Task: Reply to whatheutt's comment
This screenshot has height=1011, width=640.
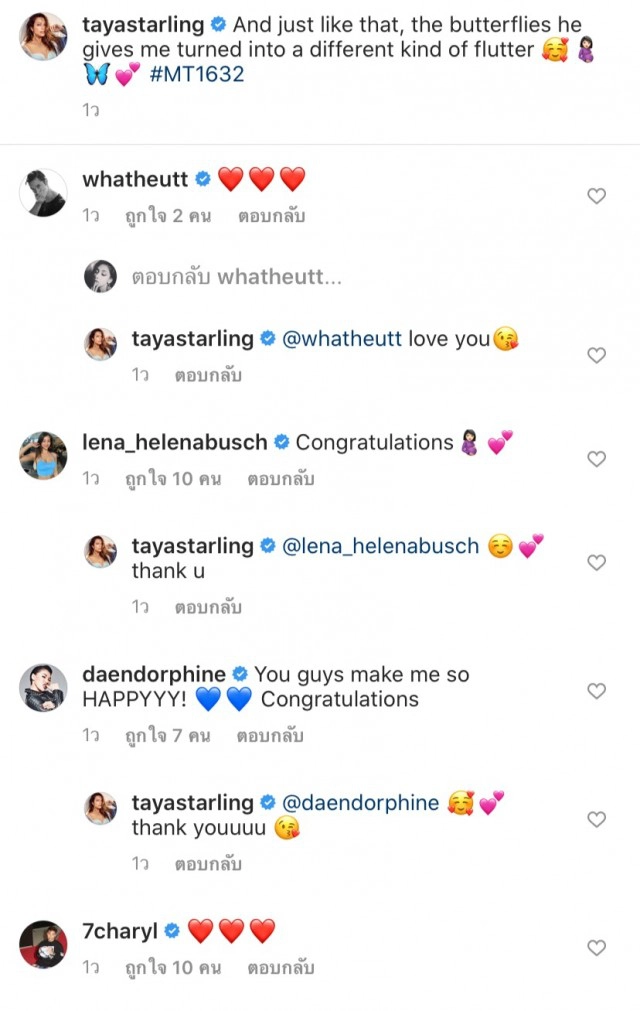Action: 271,216
